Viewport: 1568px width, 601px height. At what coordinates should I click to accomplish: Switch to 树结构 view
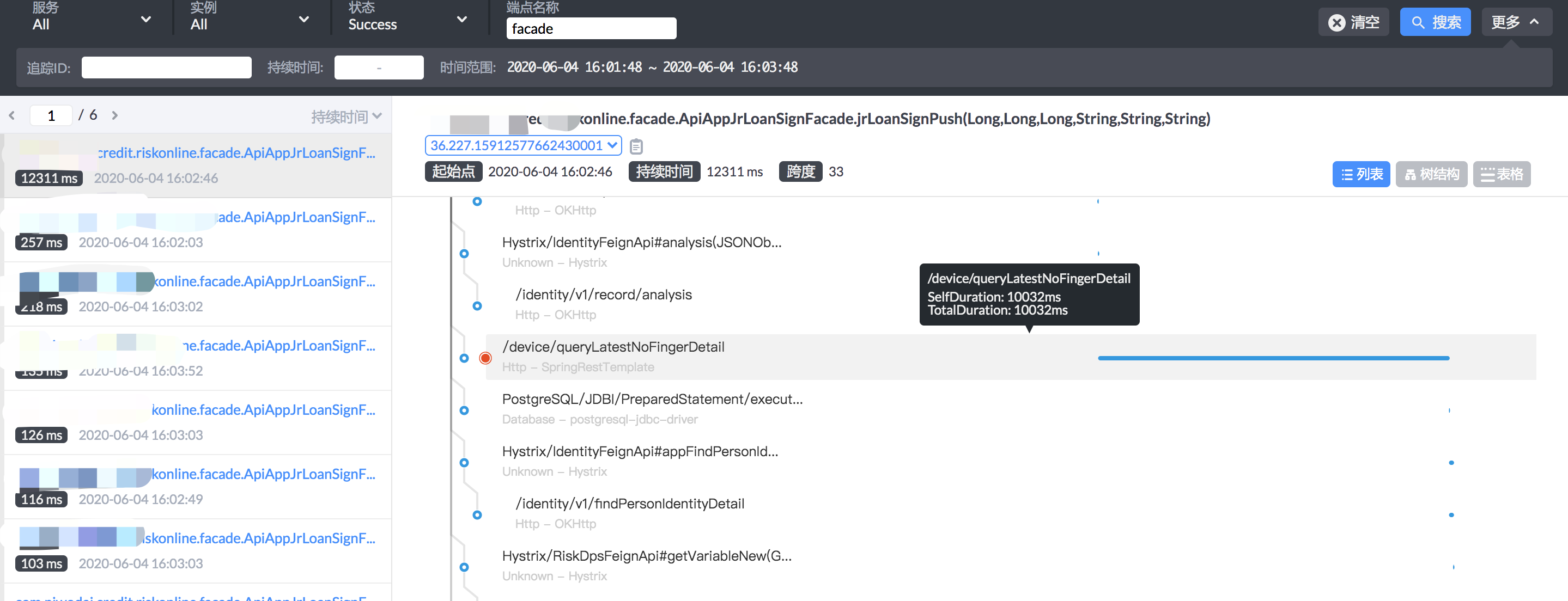pos(1431,175)
